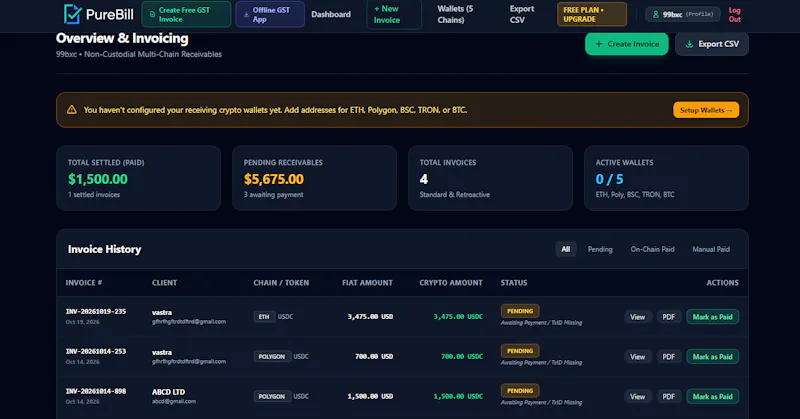Click invoice number INV-20261014-898
This screenshot has width=800, height=419.
pos(96,391)
